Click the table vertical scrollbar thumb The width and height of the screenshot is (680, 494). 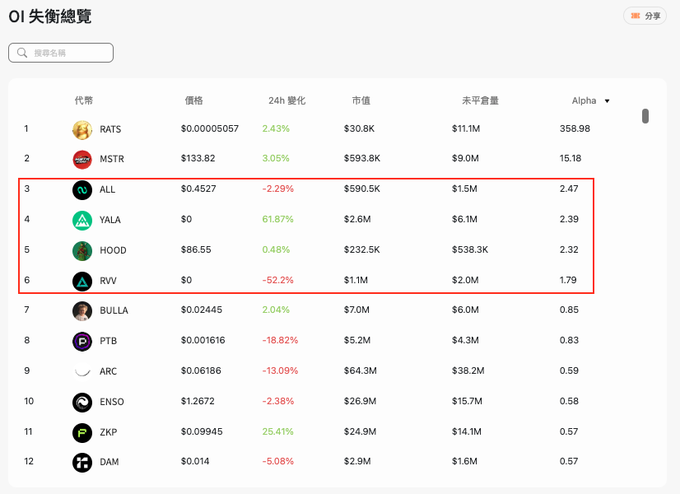(x=645, y=116)
